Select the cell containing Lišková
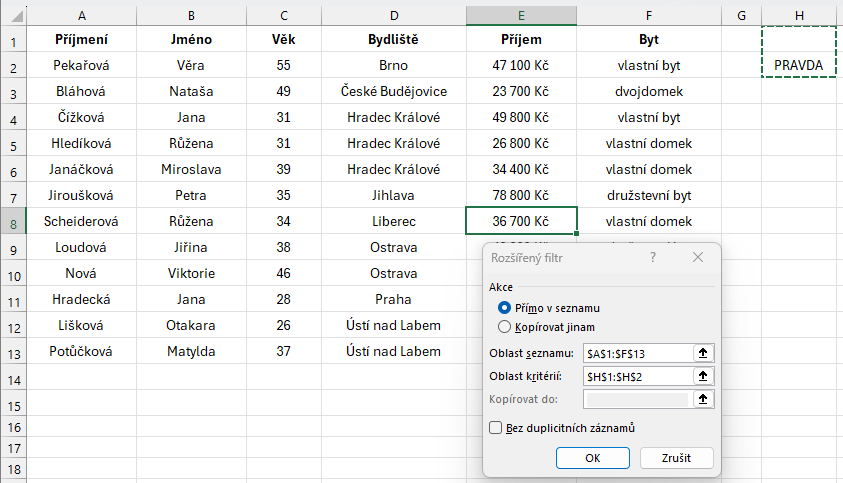 (82, 325)
